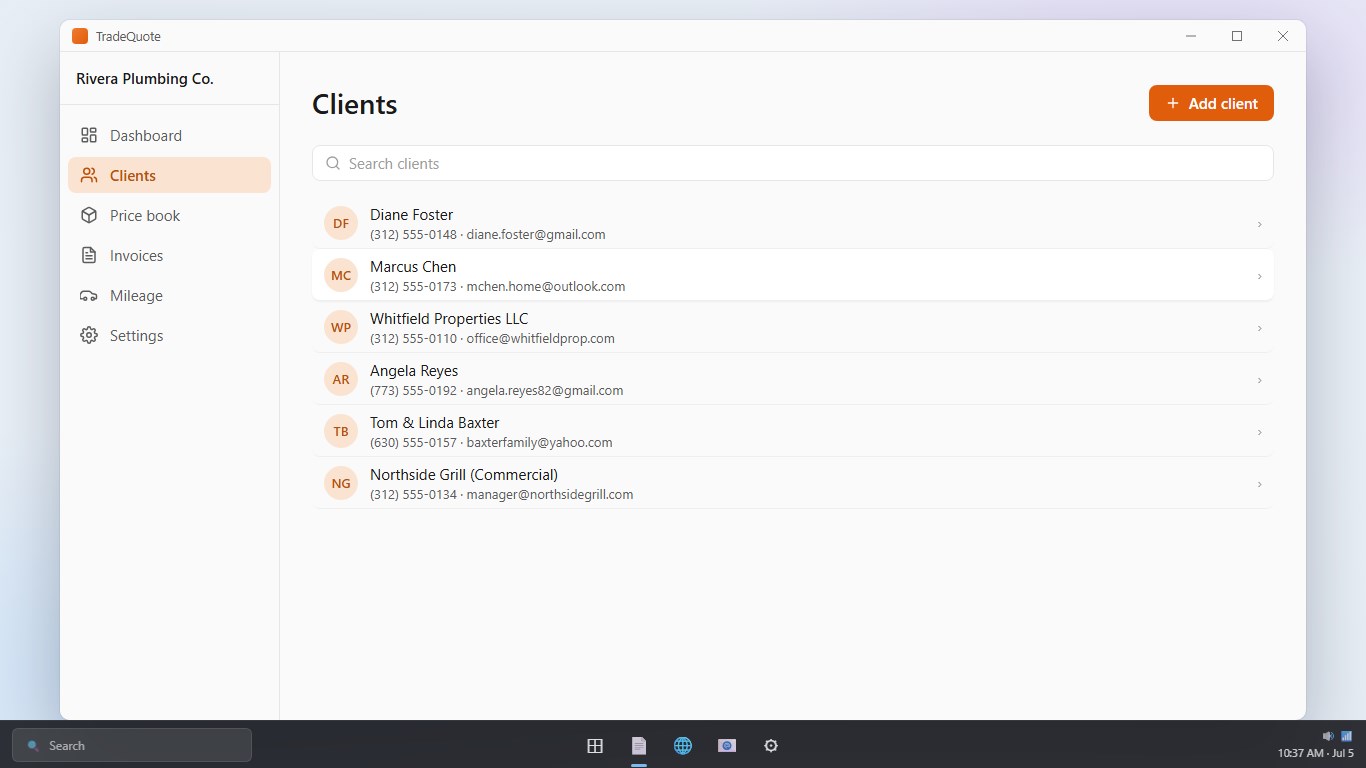
Task: Open the clock showing 10:37 AM
Action: coord(1315,753)
